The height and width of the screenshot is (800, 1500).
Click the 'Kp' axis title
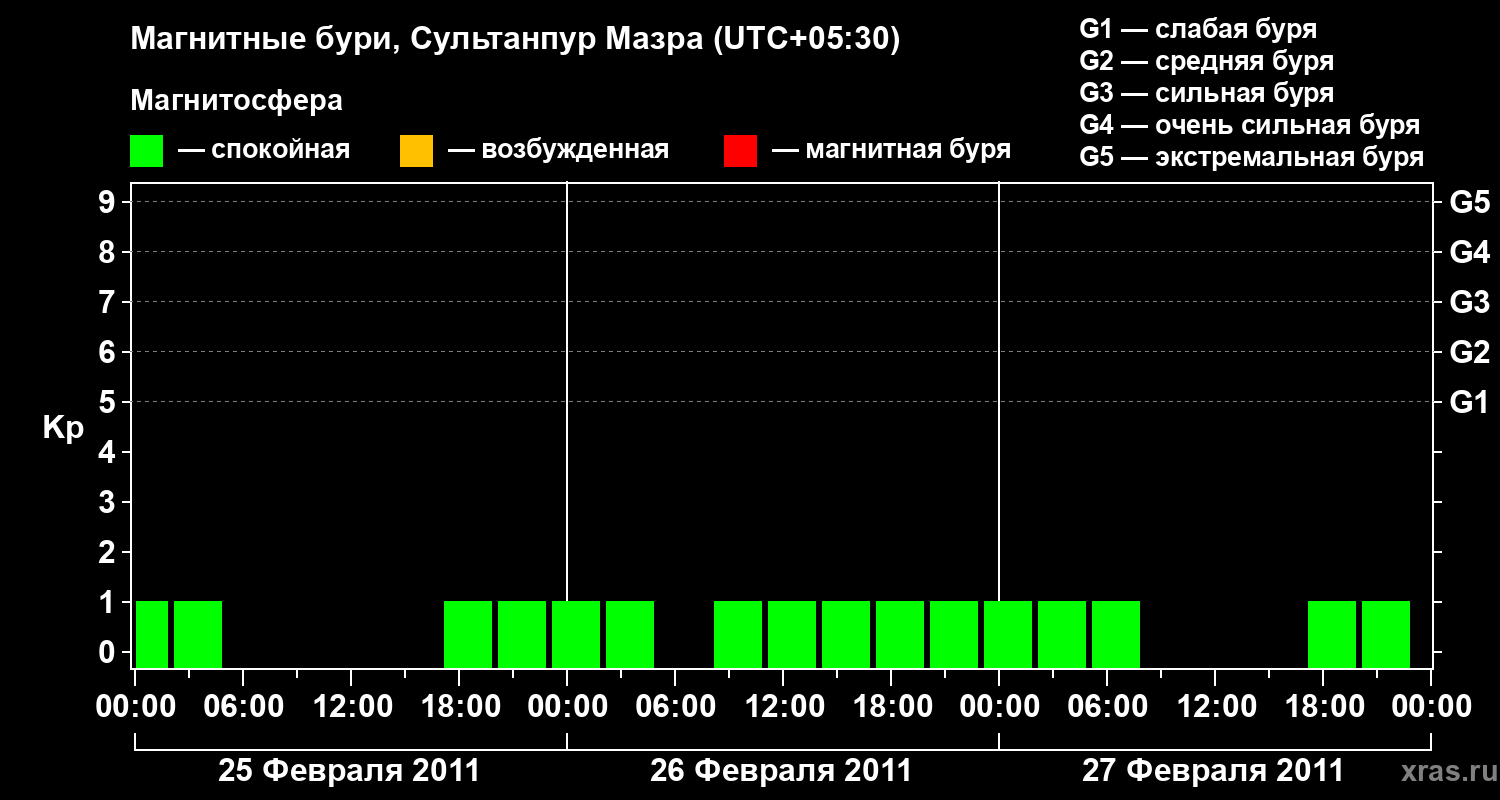63,428
